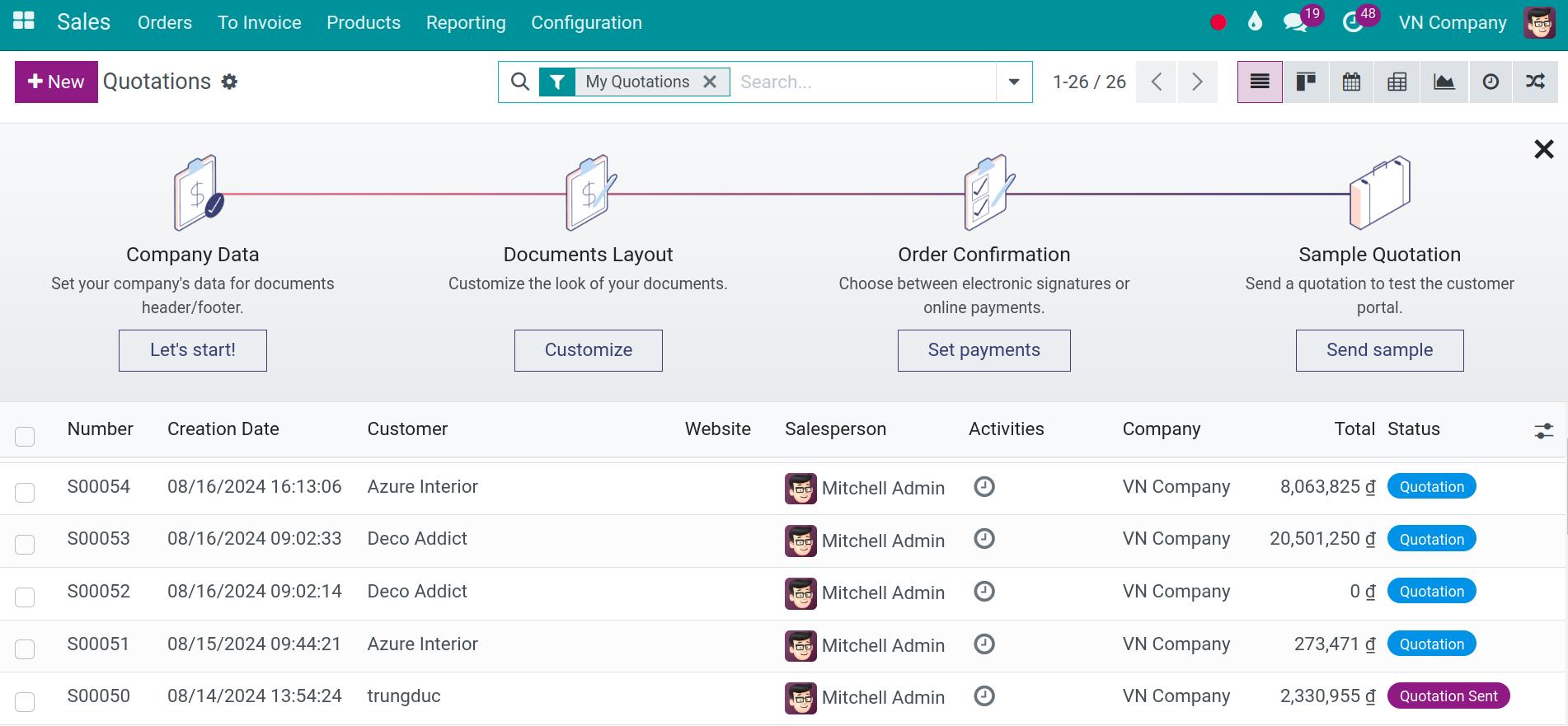The image size is (1568, 726).
Task: Sort by the Number column header
Action: click(101, 429)
